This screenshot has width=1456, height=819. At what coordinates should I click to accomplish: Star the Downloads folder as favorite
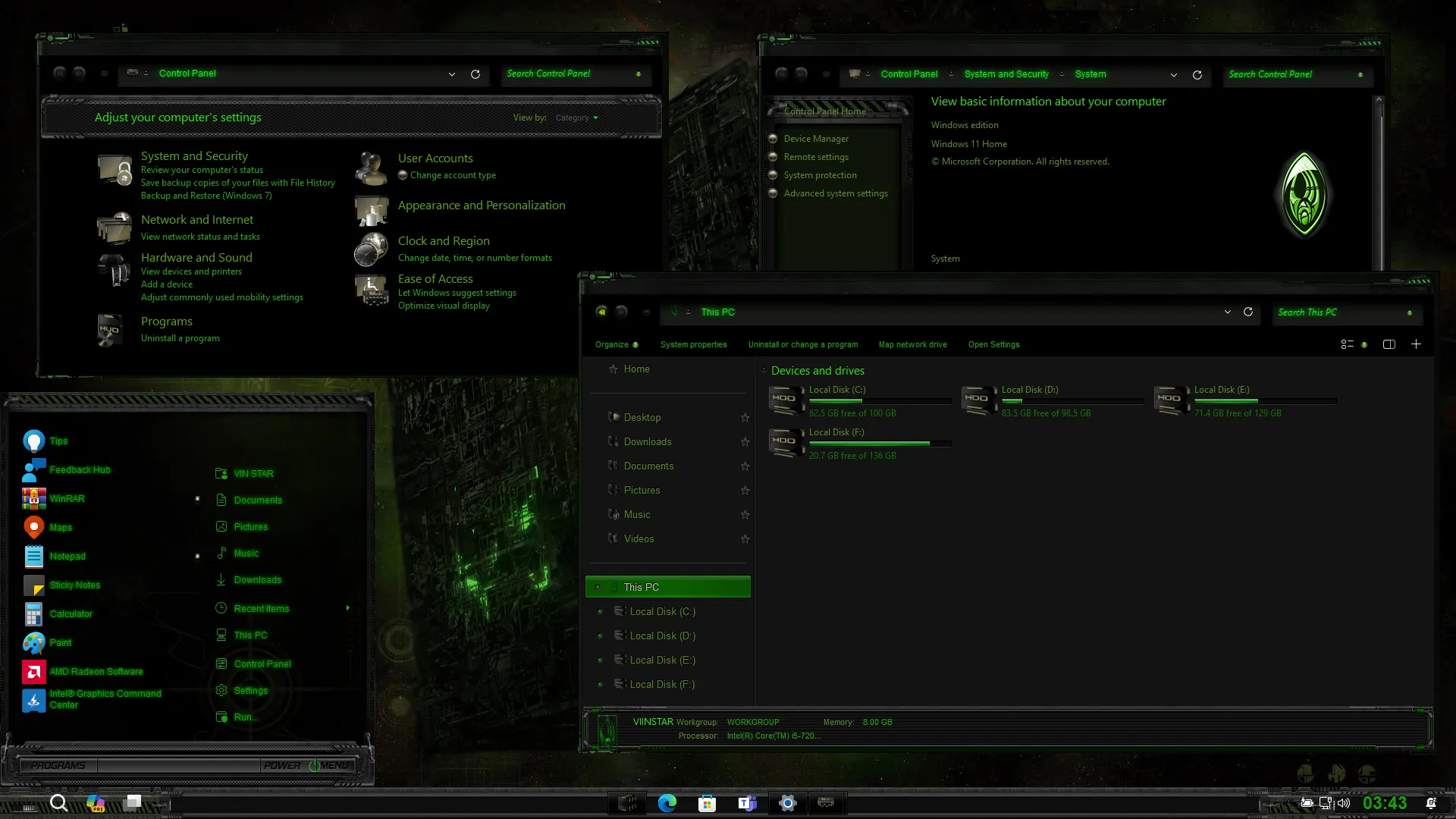coord(745,441)
